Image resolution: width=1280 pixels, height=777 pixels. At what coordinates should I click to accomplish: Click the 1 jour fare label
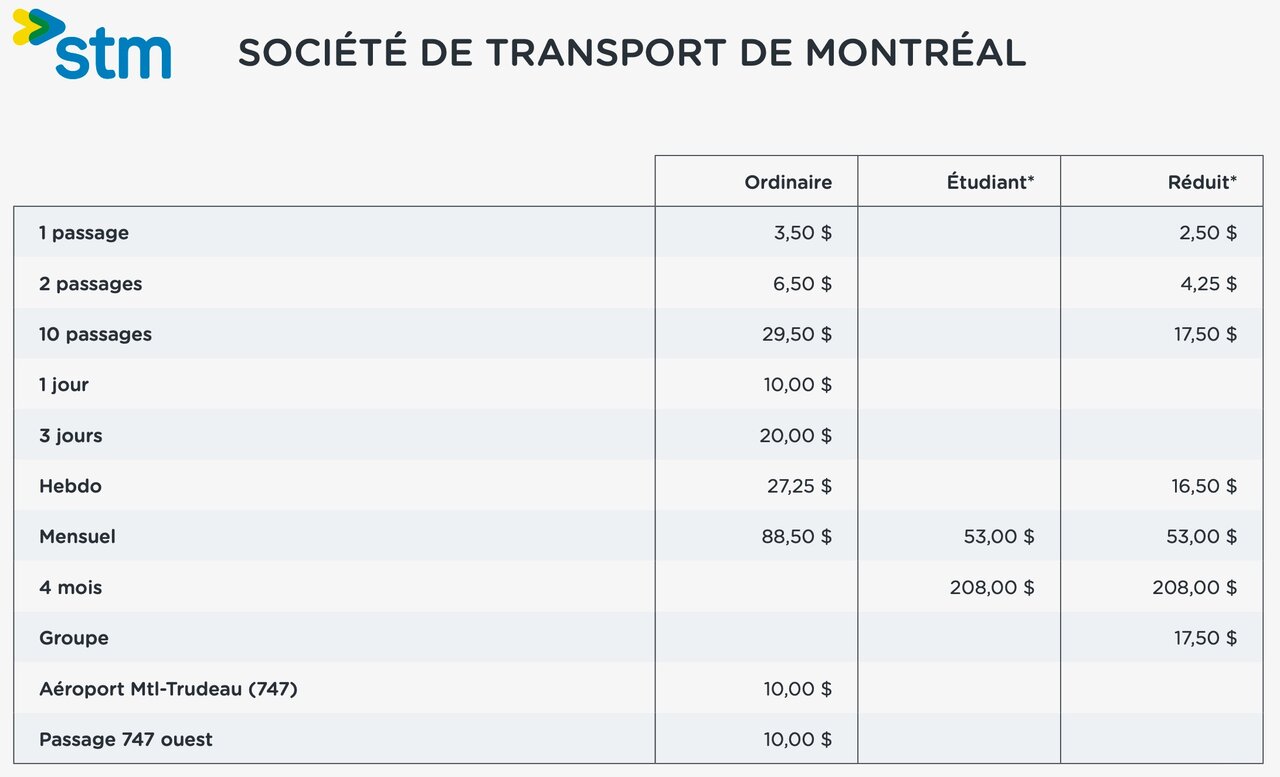click(64, 385)
